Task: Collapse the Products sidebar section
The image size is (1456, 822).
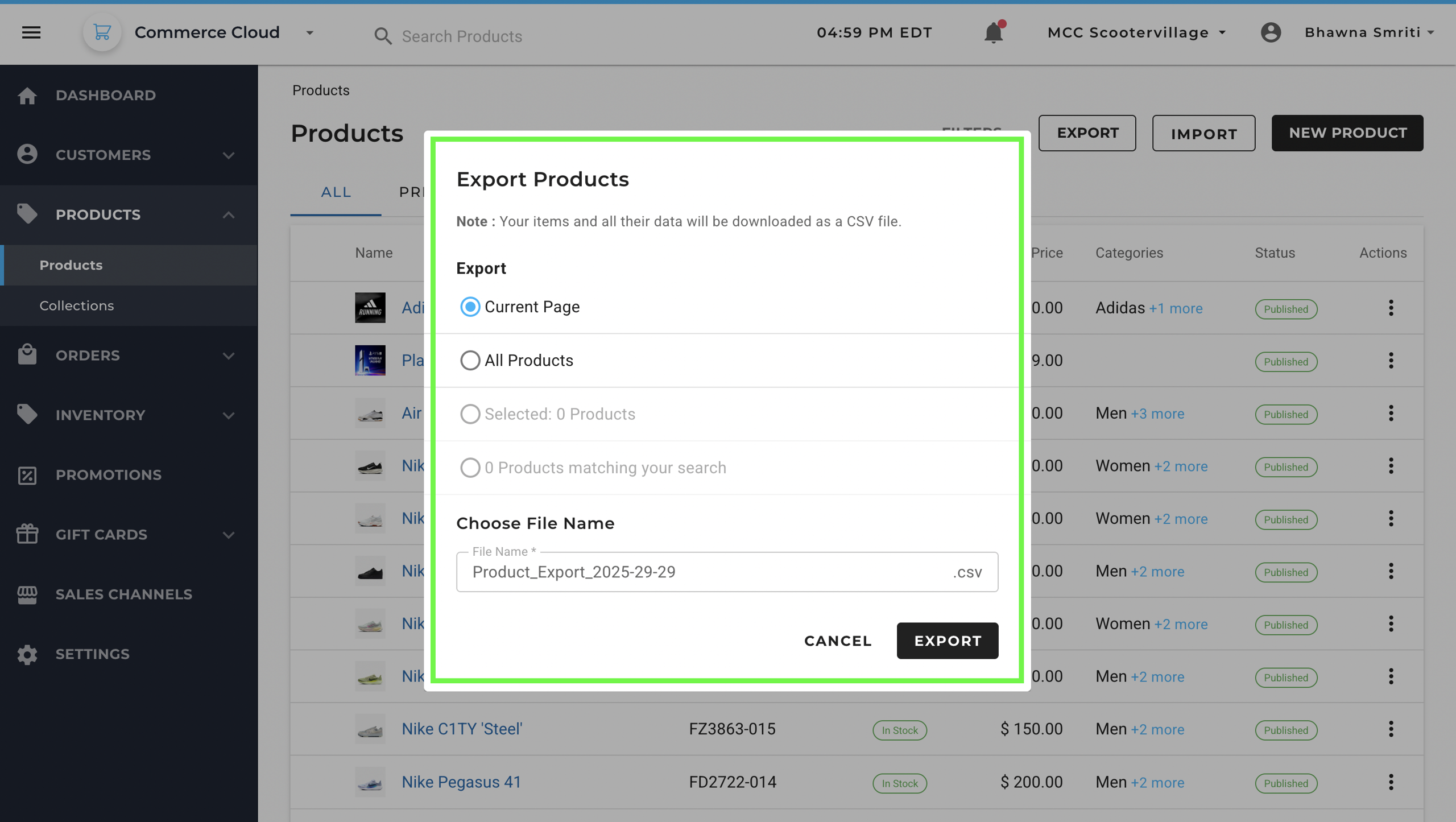Action: 228,214
